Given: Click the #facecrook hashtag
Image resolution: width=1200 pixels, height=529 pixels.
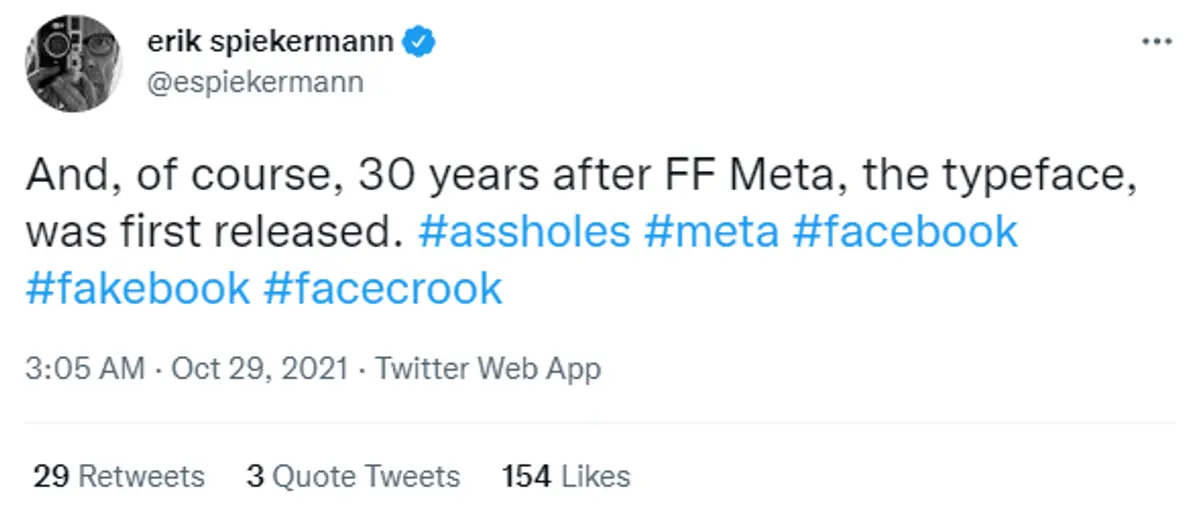Looking at the screenshot, I should tap(382, 289).
